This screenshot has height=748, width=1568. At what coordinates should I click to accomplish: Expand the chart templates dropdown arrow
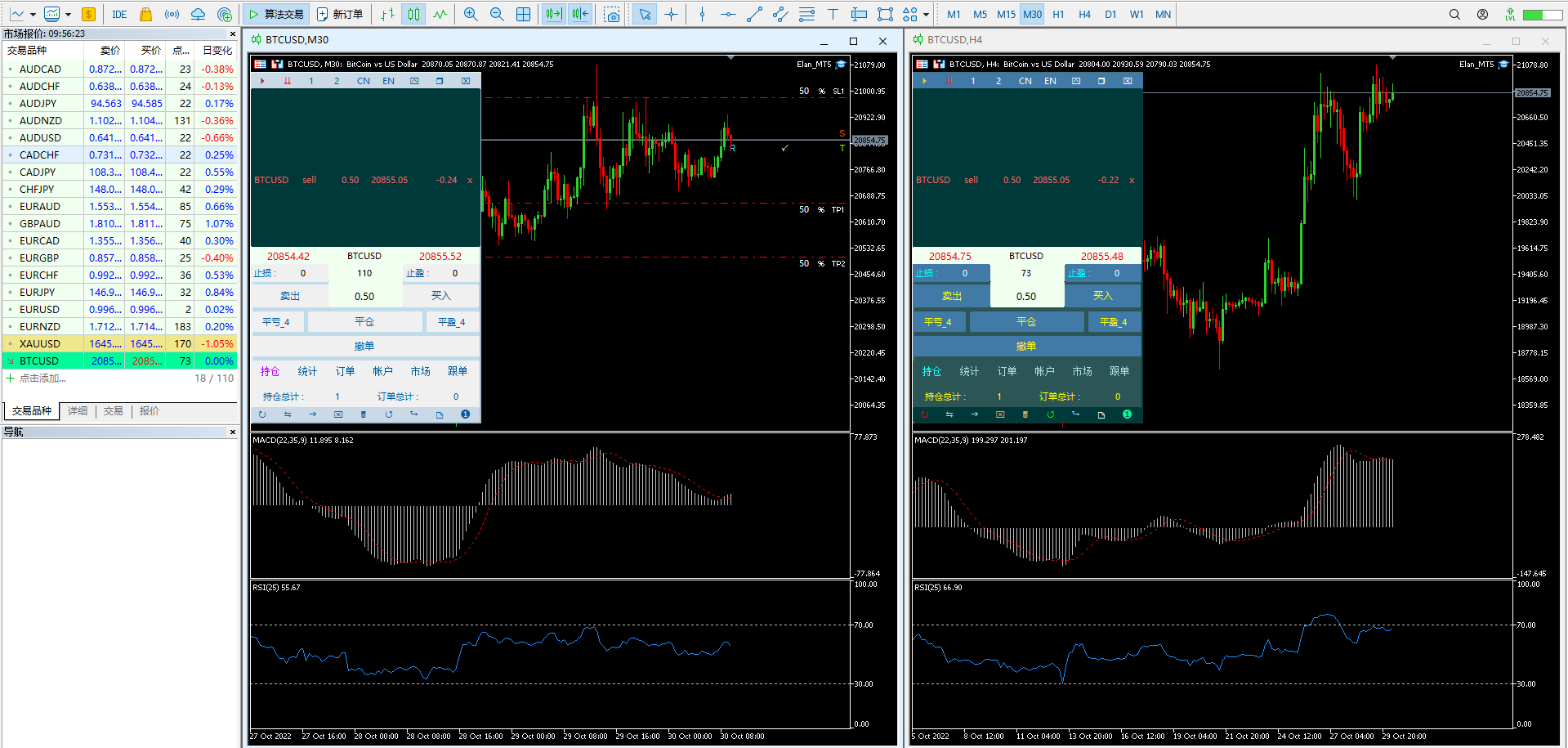click(68, 14)
